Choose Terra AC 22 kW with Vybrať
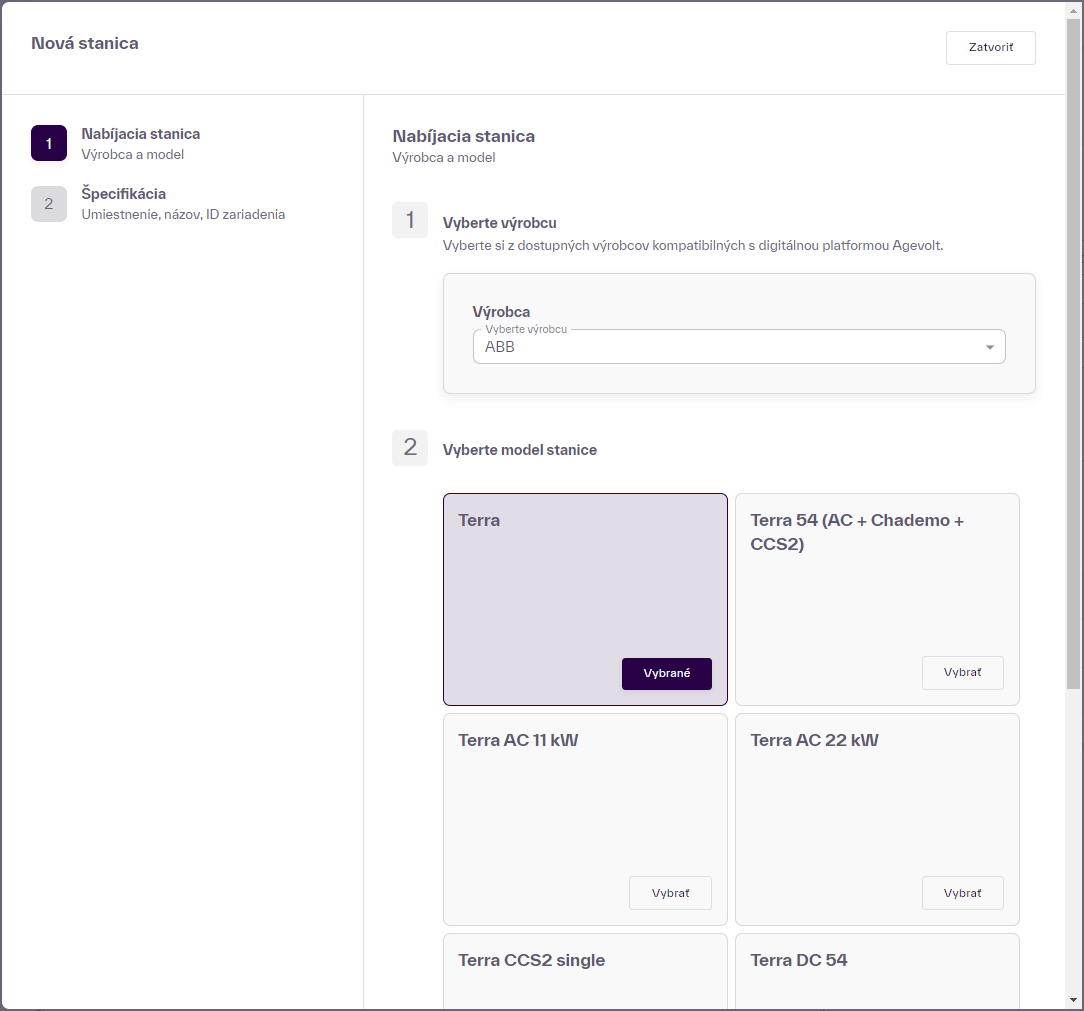The width and height of the screenshot is (1084, 1011). pyautogui.click(x=962, y=893)
